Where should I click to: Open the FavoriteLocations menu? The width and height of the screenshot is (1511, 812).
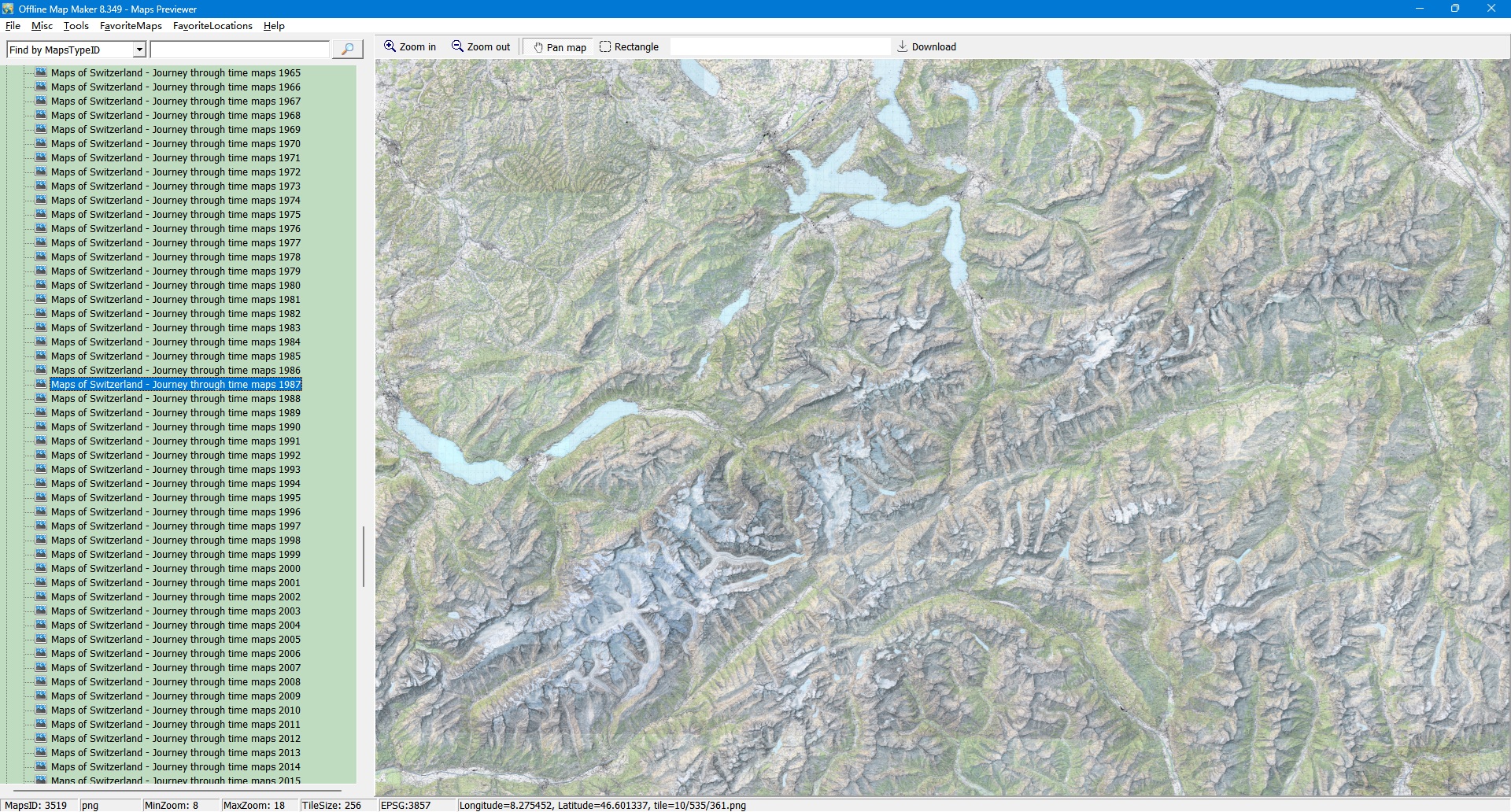point(212,26)
